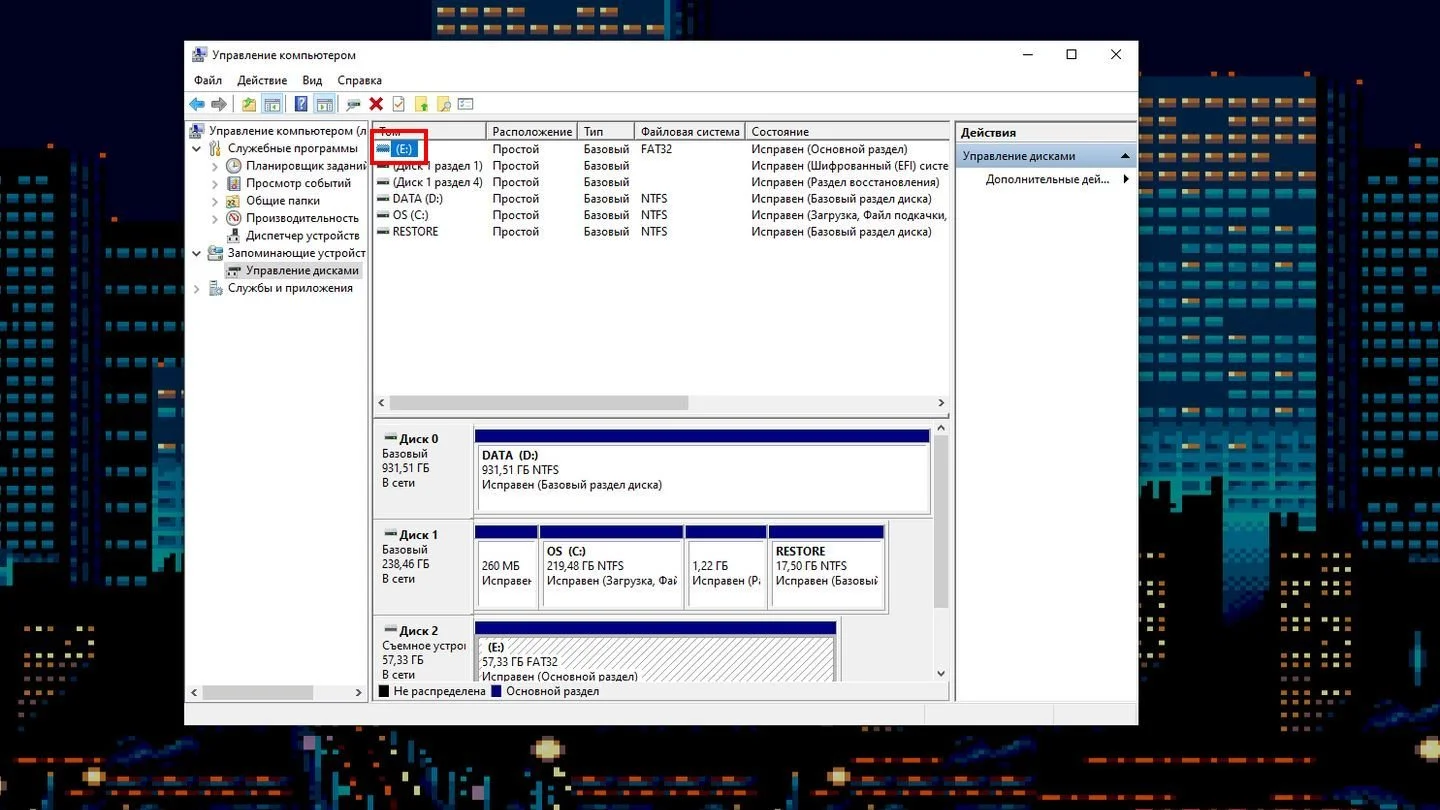This screenshot has height=810, width=1440.
Task: Click the disk map vertical scrollbar thumb
Action: (941, 521)
